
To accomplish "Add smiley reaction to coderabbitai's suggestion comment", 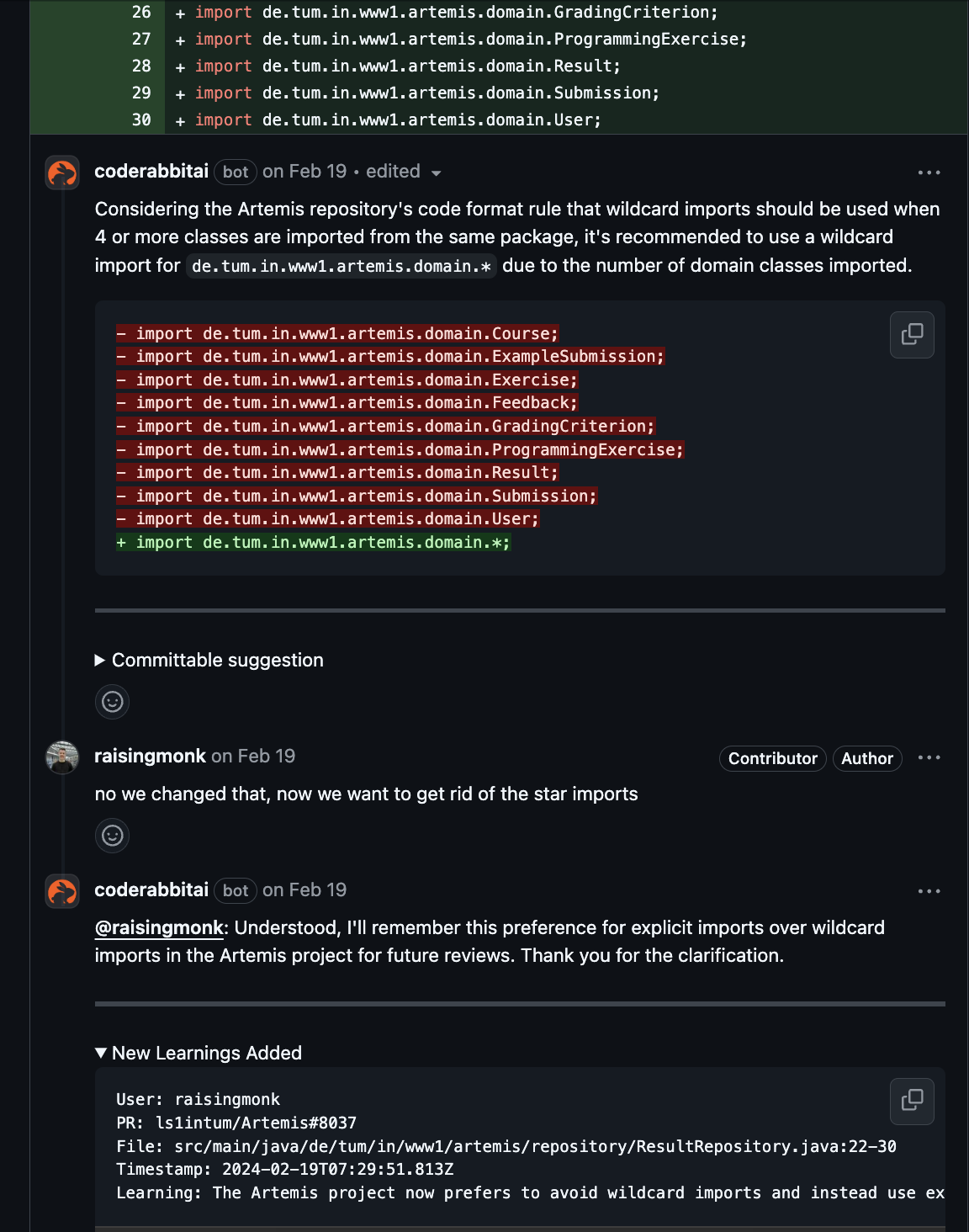I will (112, 701).
